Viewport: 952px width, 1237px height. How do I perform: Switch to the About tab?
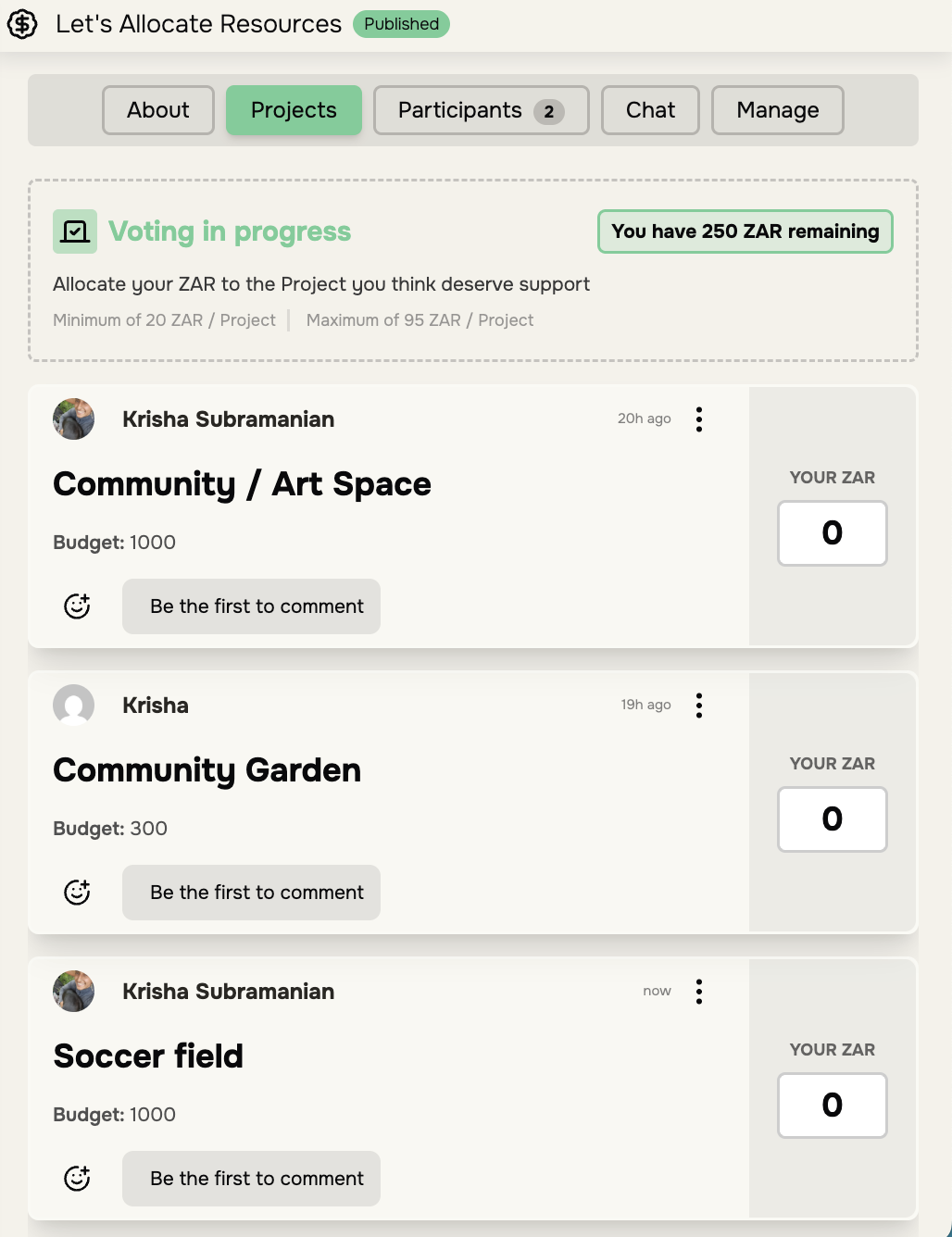[x=158, y=110]
